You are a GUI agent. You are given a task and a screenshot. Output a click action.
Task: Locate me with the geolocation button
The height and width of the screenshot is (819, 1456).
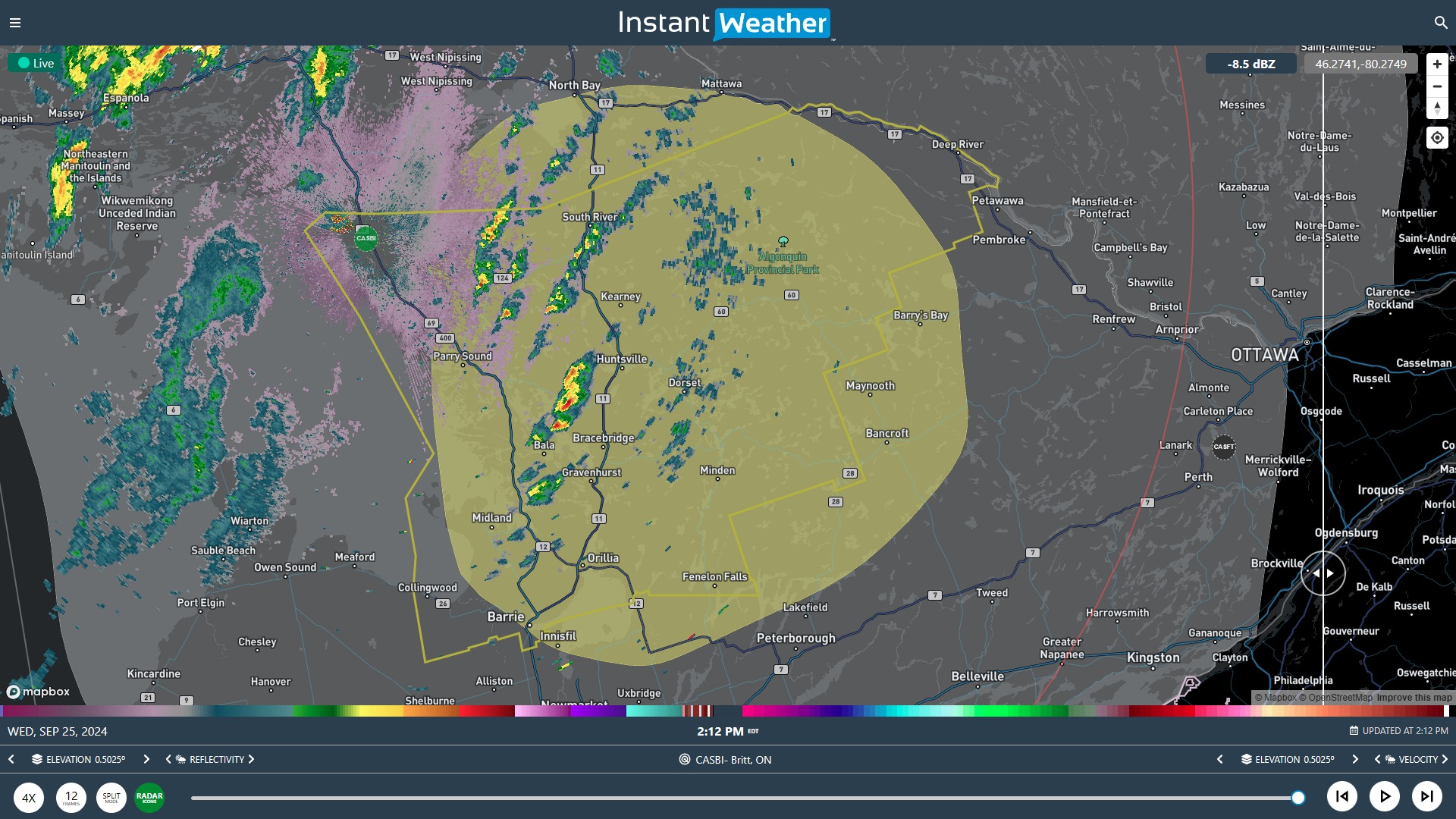point(1437,137)
